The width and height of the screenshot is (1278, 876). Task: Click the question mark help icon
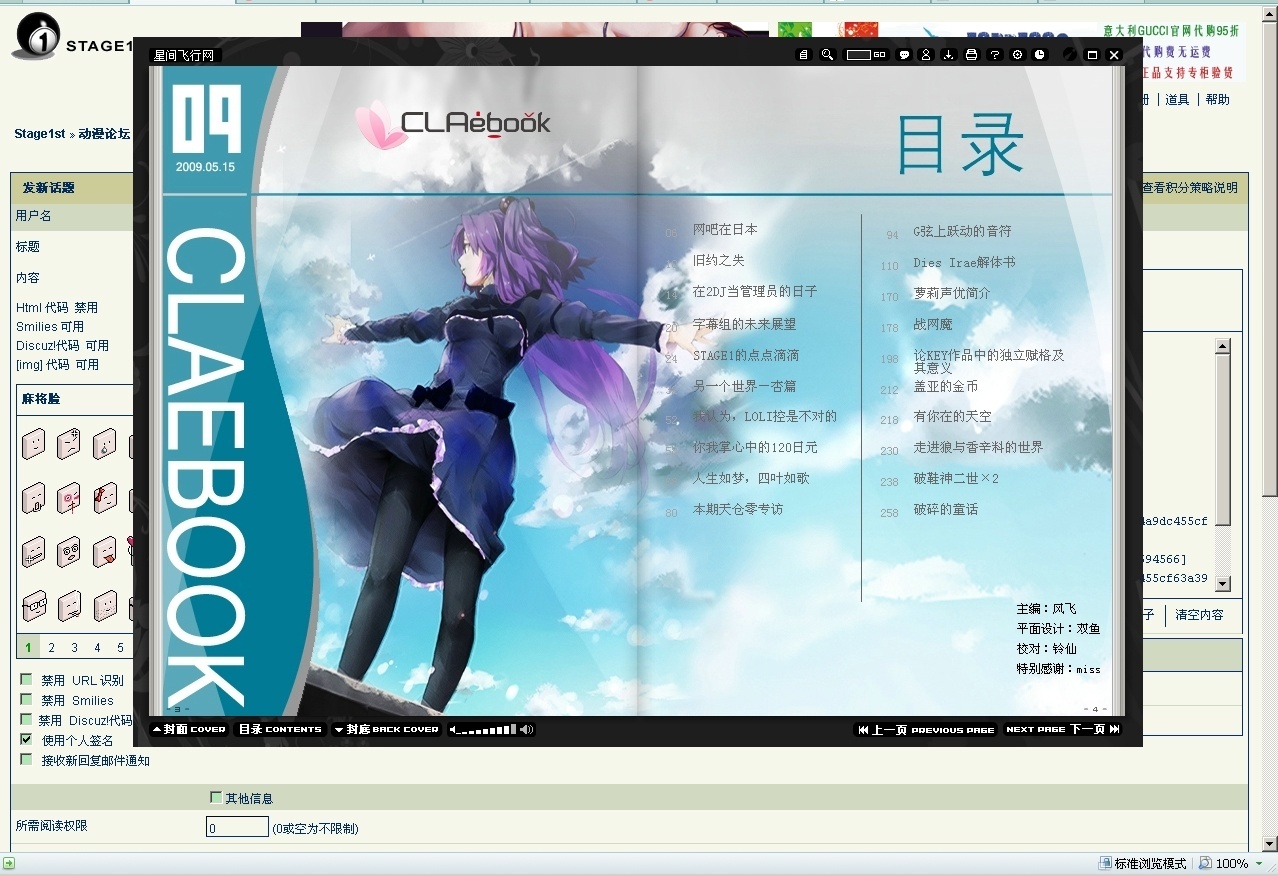994,55
